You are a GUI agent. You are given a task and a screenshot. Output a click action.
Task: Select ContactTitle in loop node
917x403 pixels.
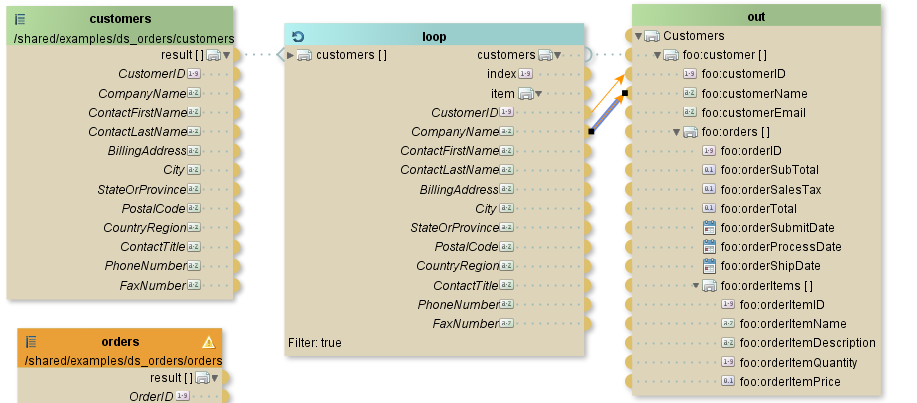466,285
